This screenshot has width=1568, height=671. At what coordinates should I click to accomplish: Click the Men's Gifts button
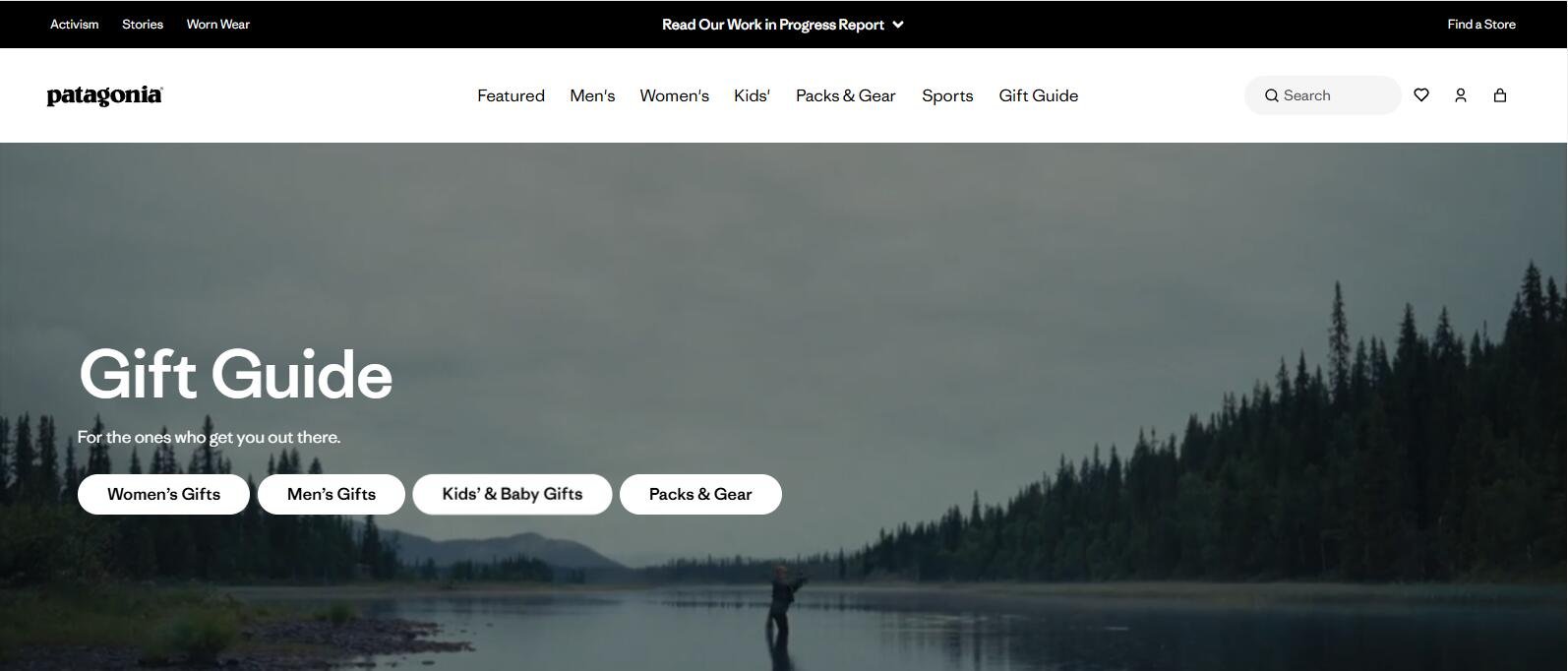[331, 494]
